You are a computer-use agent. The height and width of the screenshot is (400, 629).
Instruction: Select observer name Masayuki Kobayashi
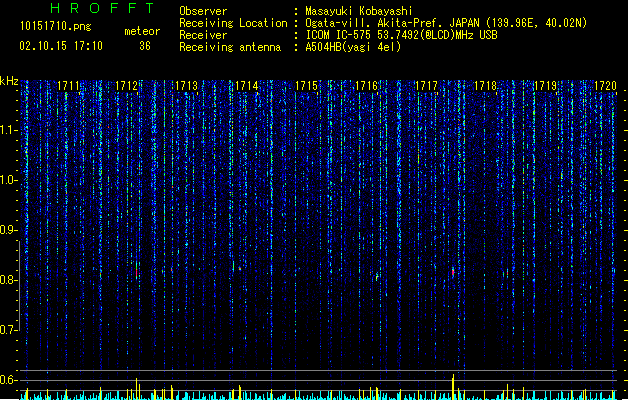click(359, 11)
